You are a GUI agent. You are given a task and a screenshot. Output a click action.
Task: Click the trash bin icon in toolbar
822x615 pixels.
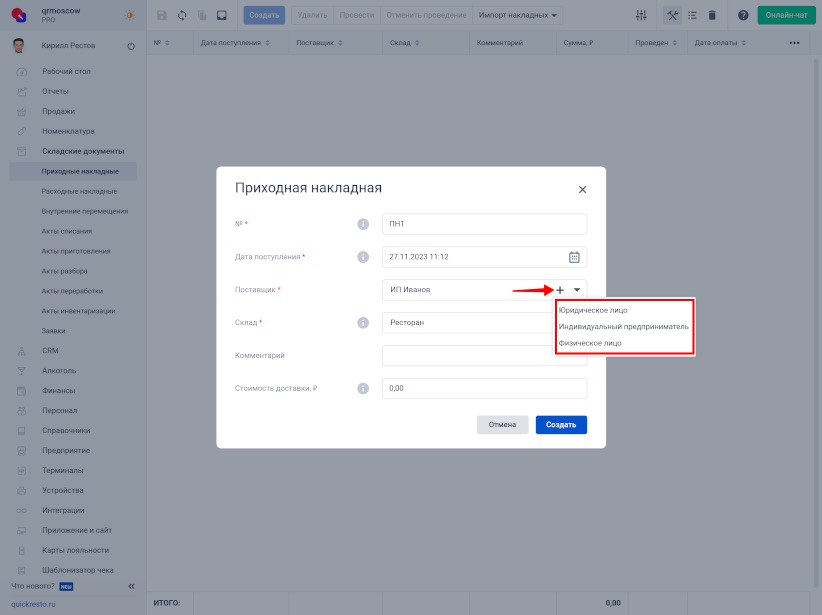click(x=712, y=15)
